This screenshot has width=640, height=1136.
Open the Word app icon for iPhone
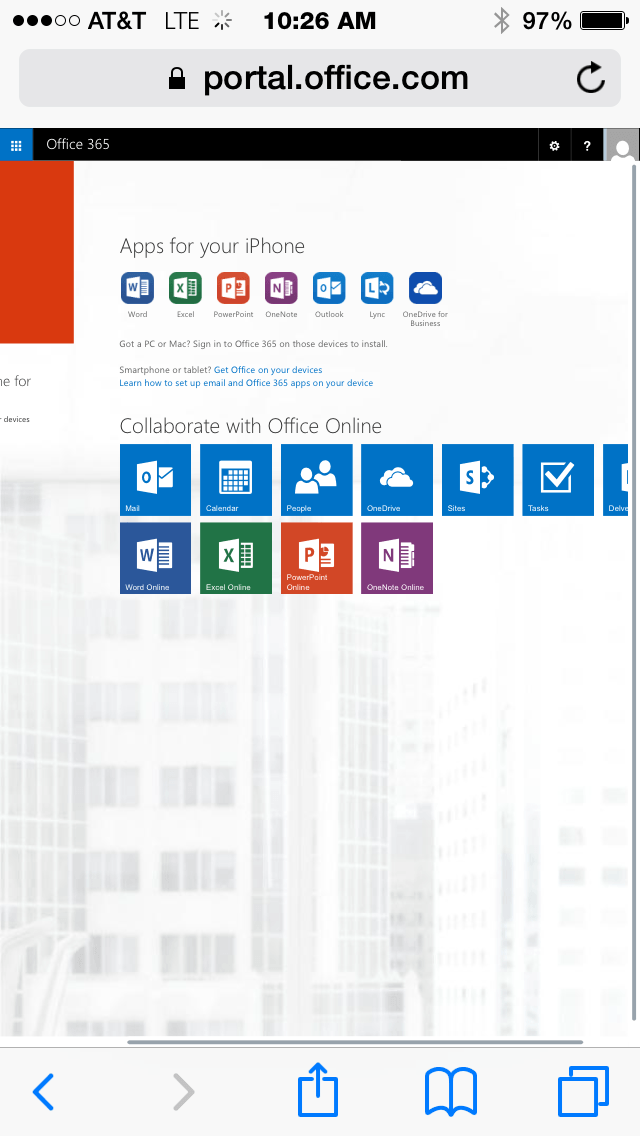pos(137,288)
